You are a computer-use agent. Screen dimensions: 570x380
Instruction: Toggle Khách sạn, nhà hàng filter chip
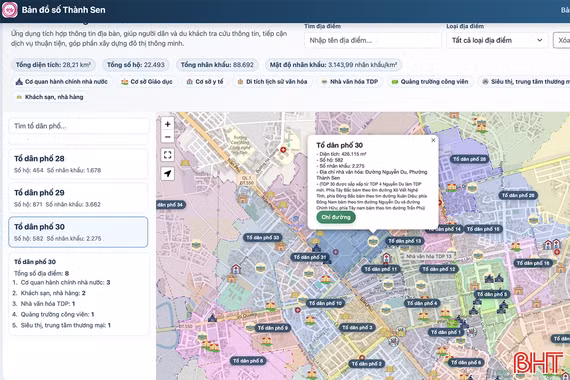[x=50, y=97]
